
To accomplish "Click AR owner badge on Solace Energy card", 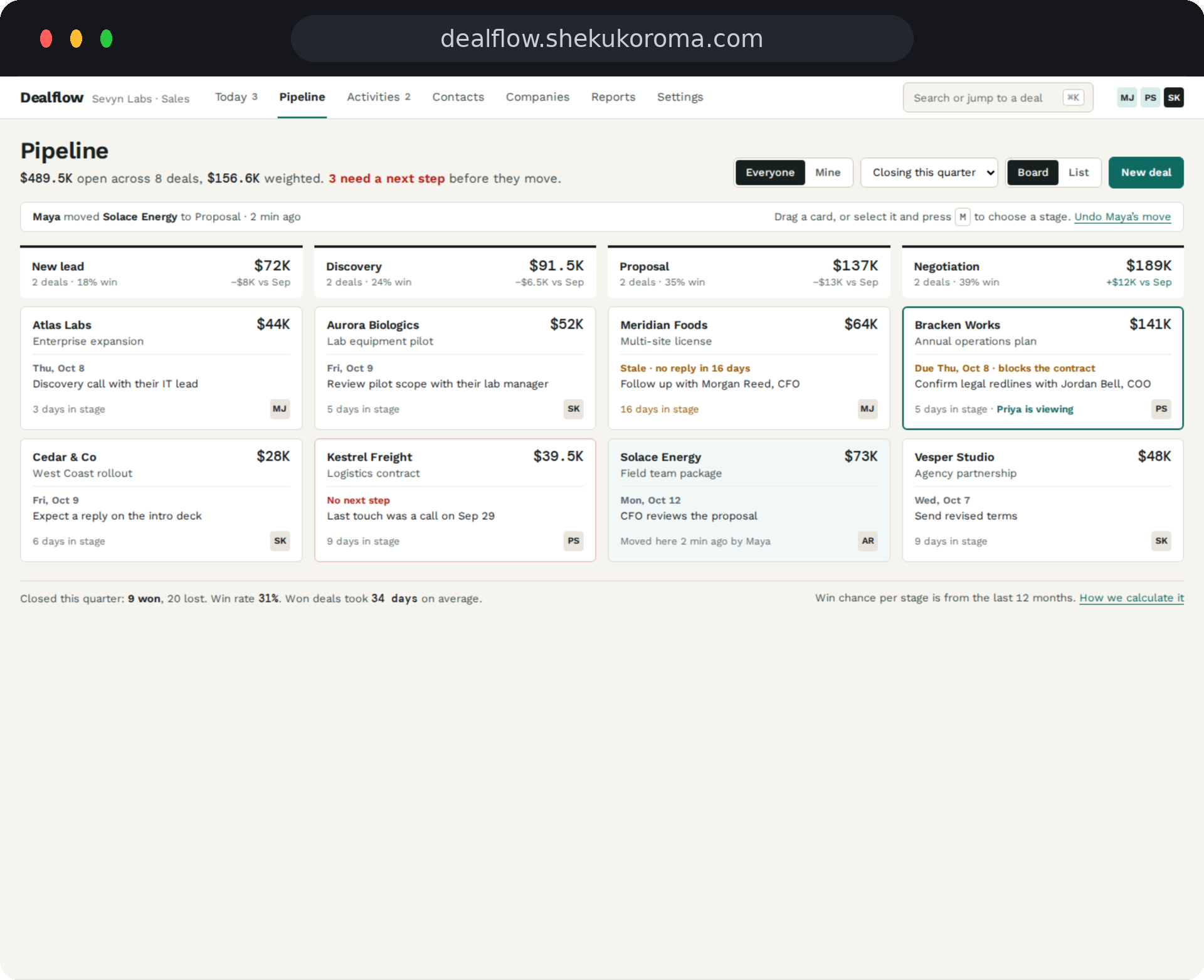I will click(x=867, y=540).
